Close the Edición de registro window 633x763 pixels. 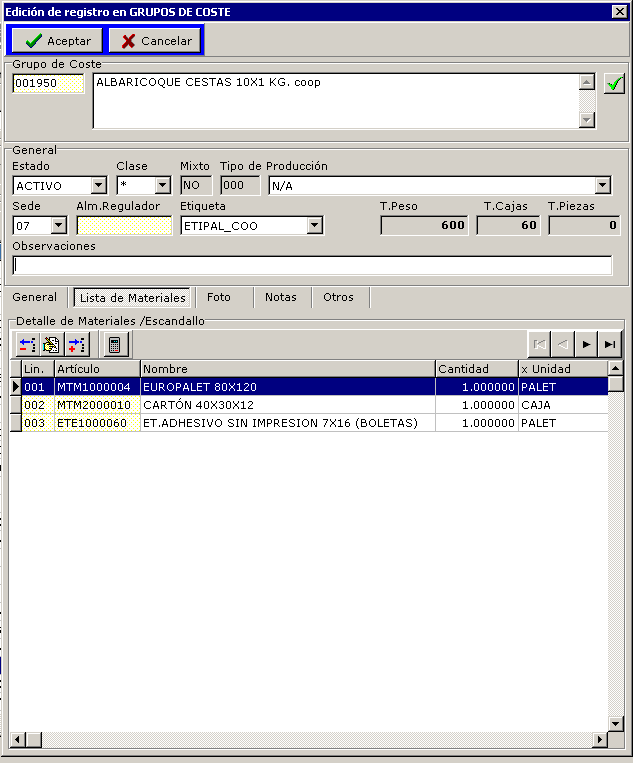(619, 11)
